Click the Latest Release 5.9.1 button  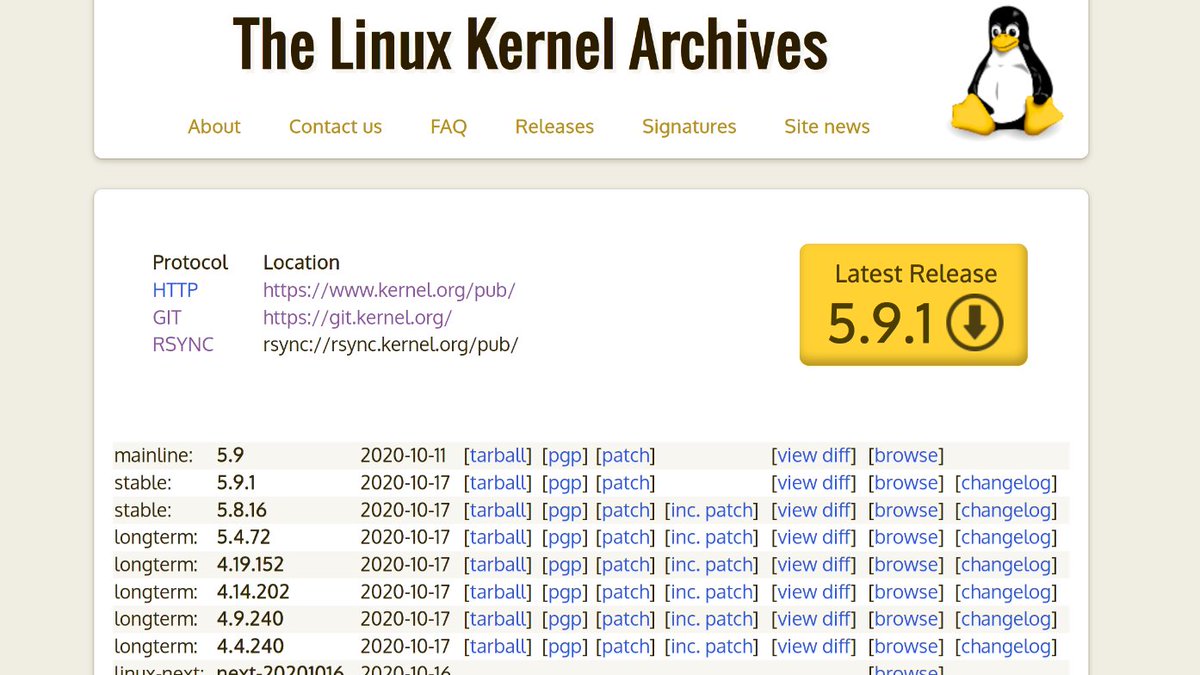pos(913,305)
